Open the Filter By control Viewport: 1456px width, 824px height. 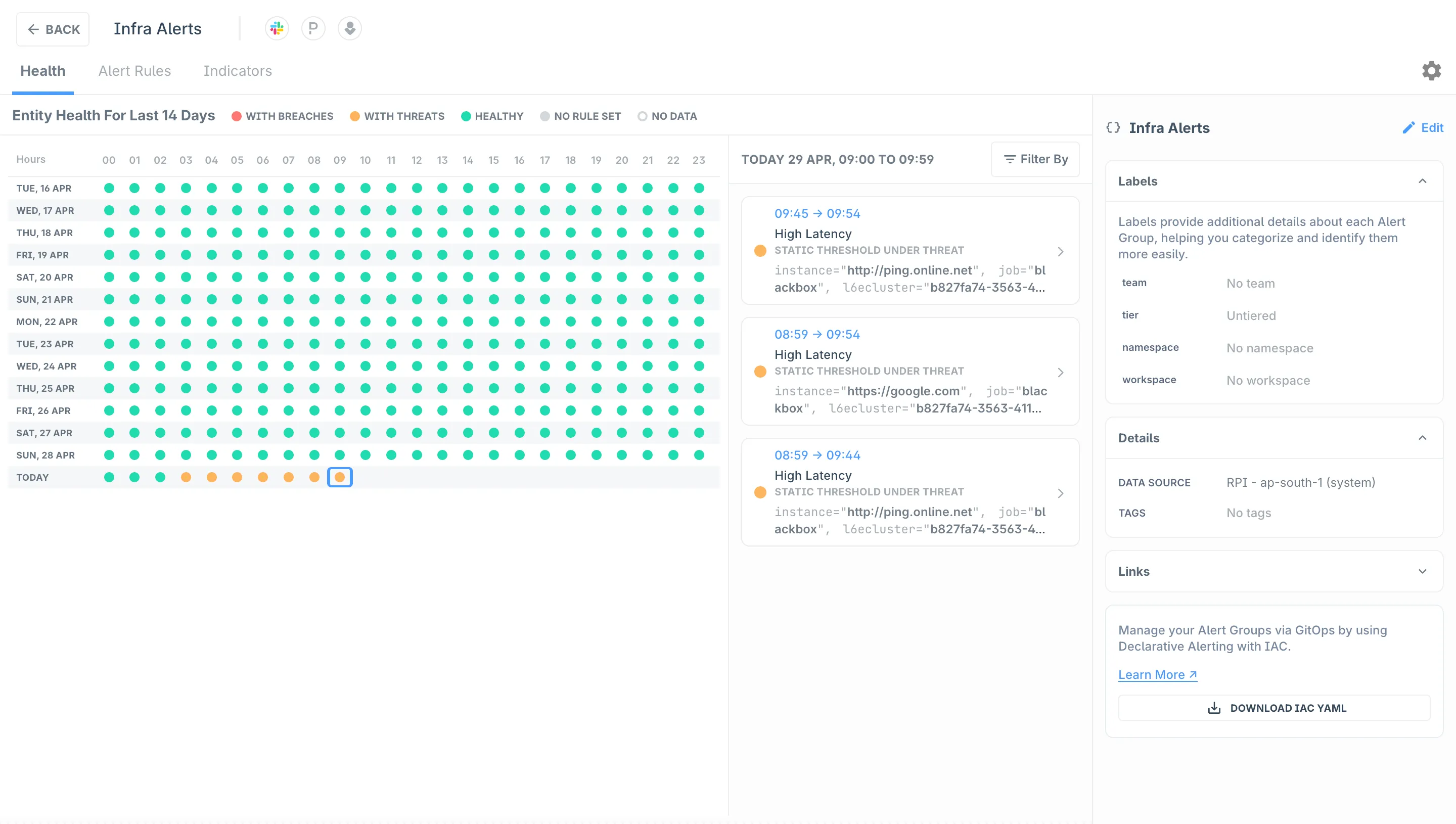click(1035, 160)
